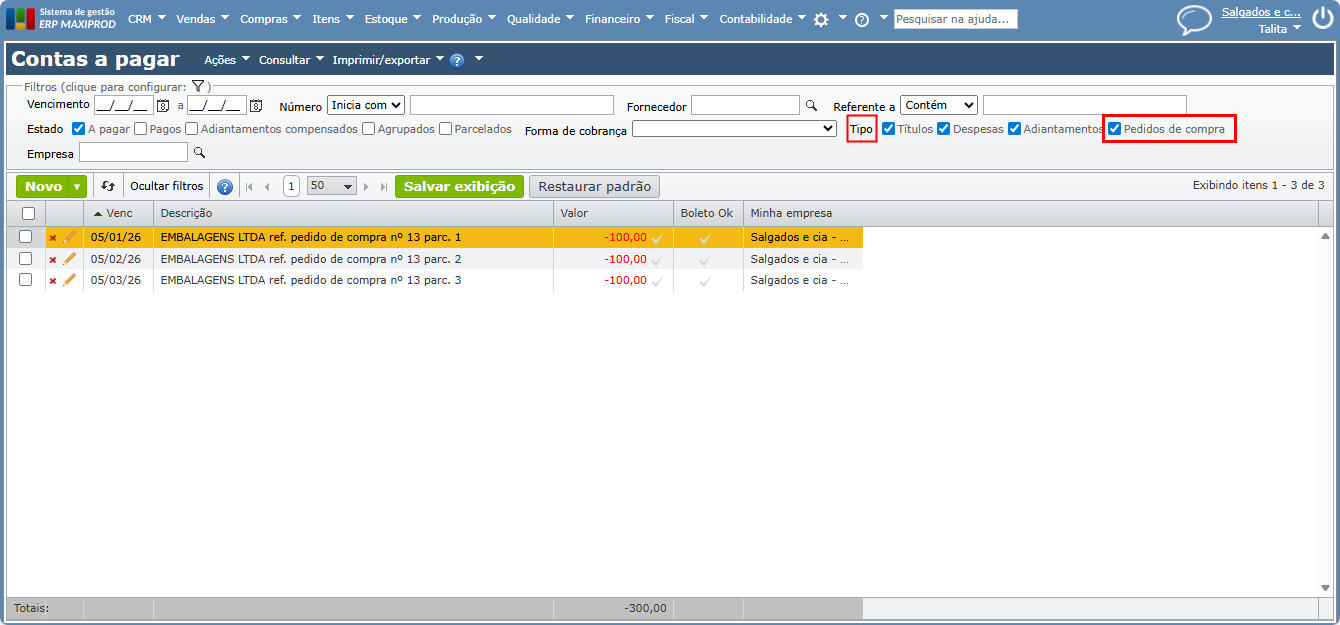Image resolution: width=1340 pixels, height=625 pixels.
Task: Click the Fornecedor search magnifier icon
Action: pos(811,105)
